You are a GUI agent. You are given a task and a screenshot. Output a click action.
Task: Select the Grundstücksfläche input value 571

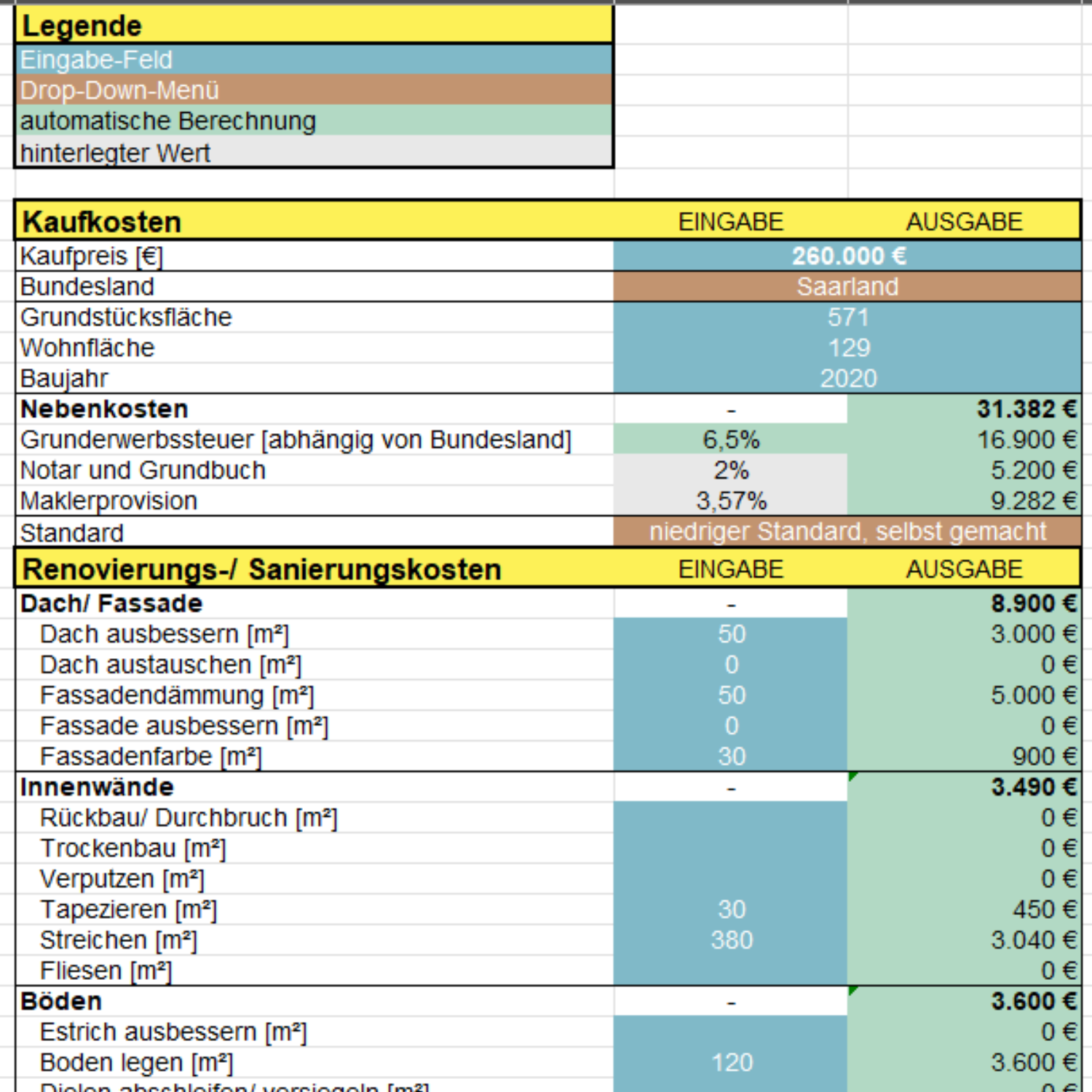pyautogui.click(x=847, y=317)
